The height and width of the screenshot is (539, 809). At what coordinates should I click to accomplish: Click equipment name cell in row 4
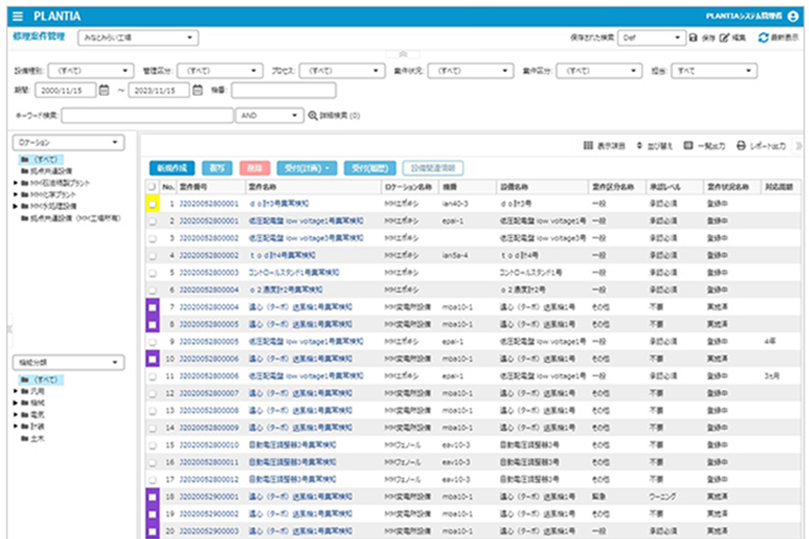[x=519, y=256]
